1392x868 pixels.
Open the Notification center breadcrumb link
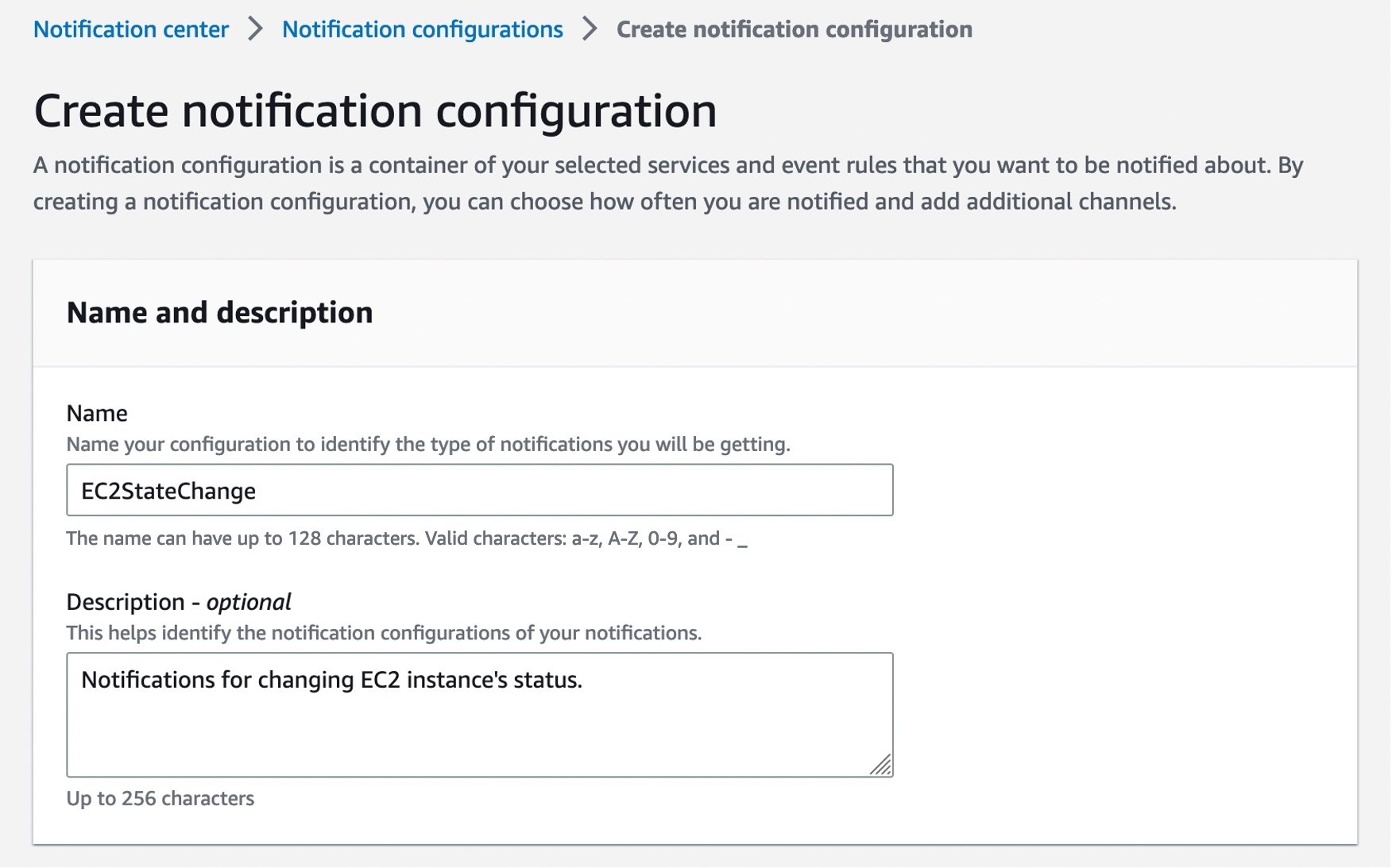pos(131,29)
